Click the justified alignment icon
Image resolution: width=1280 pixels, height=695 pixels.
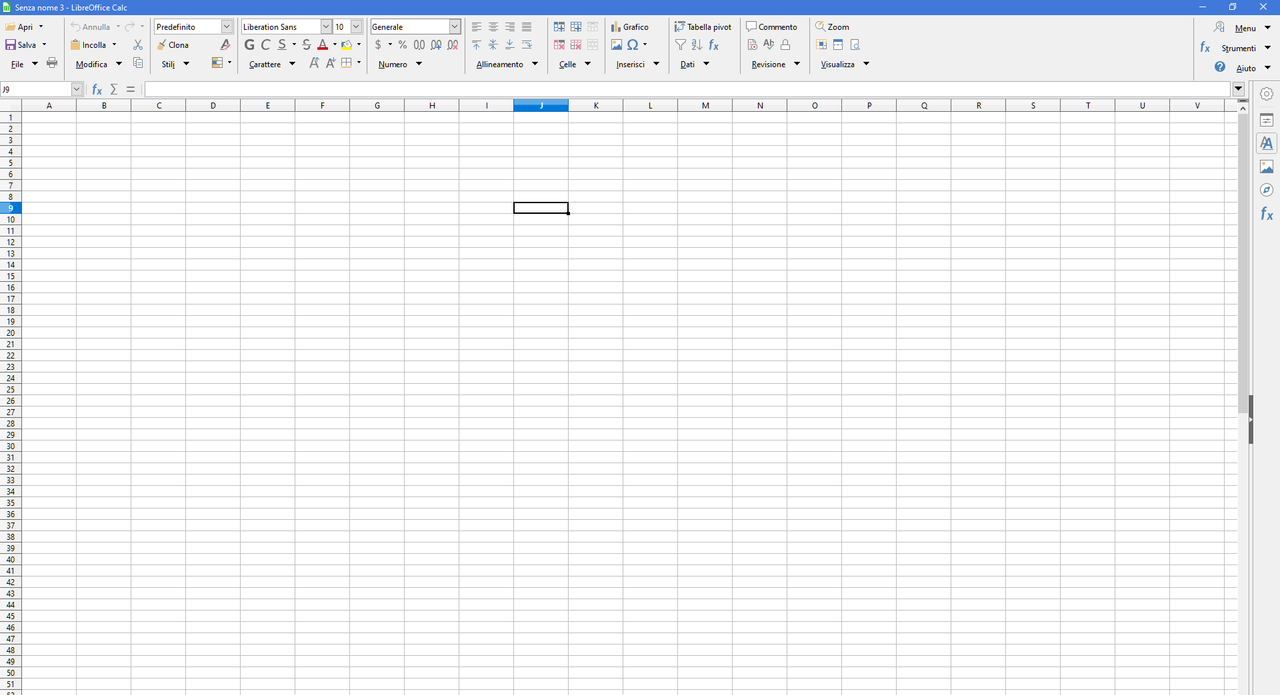527,27
